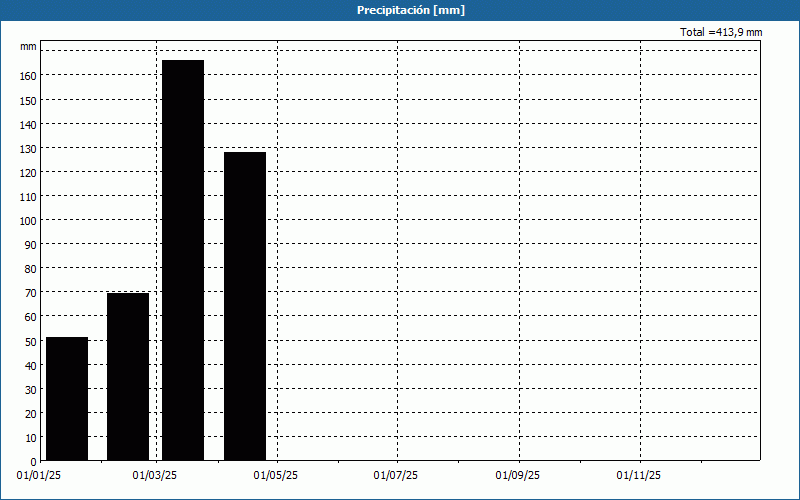Click the '110' y-axis value
The height and width of the screenshot is (500, 800).
click(29, 197)
